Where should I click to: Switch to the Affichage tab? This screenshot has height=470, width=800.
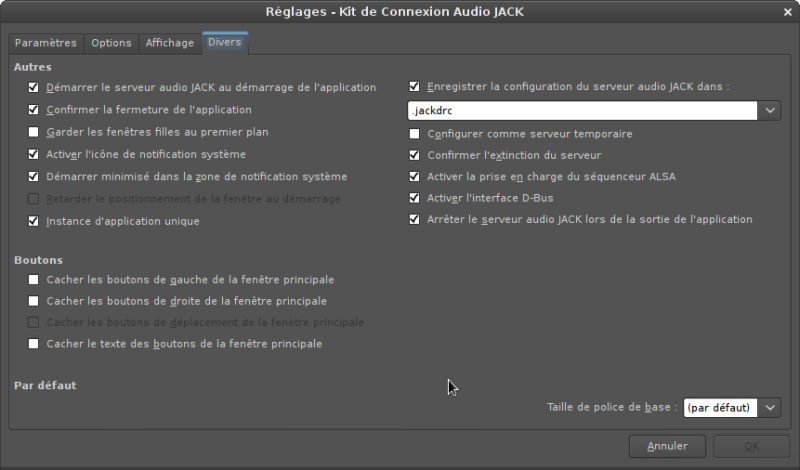click(x=169, y=43)
